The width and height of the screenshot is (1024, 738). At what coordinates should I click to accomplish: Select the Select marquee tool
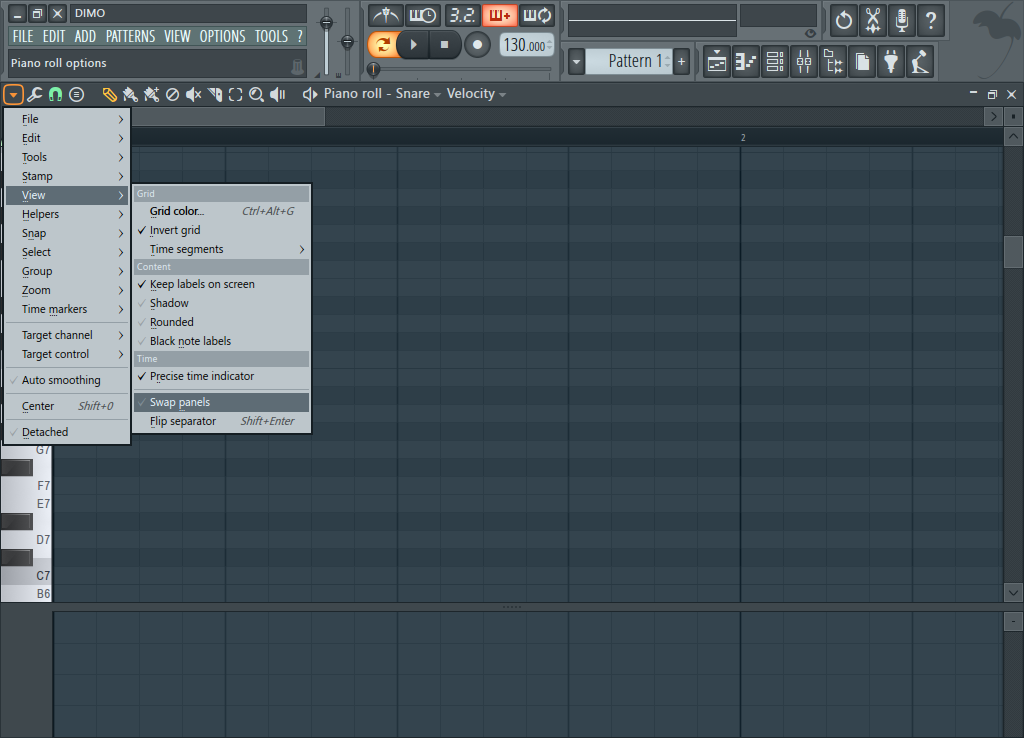[x=236, y=95]
